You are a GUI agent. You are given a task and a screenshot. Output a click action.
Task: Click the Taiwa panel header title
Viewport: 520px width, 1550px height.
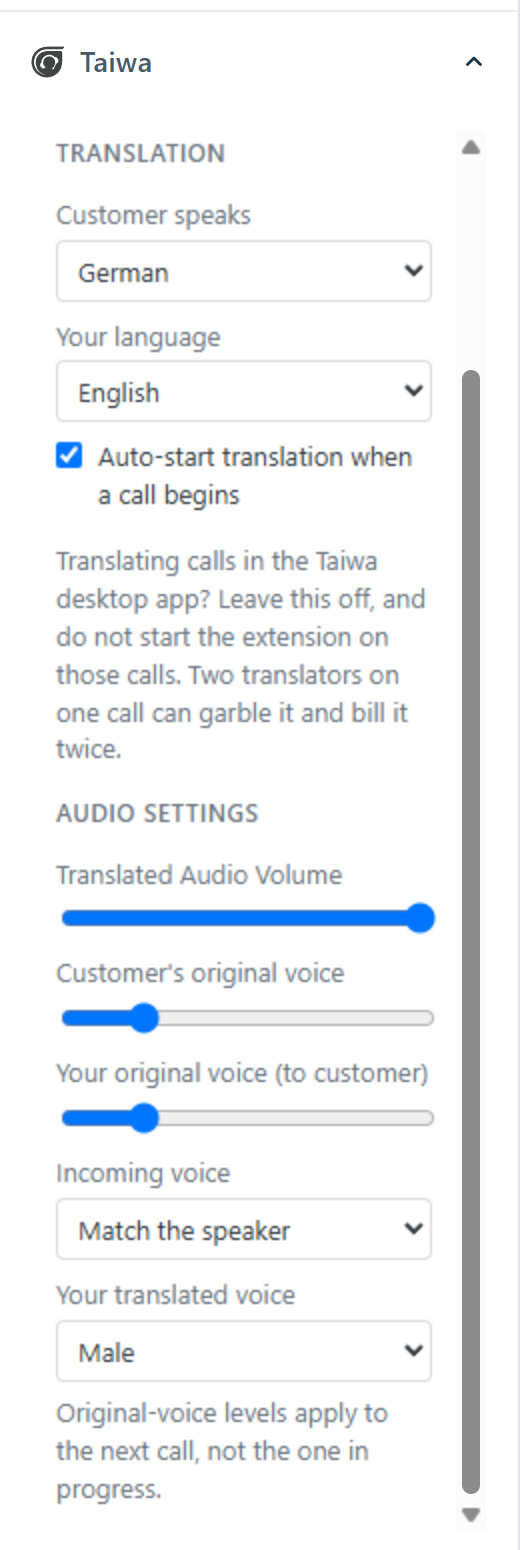116,63
